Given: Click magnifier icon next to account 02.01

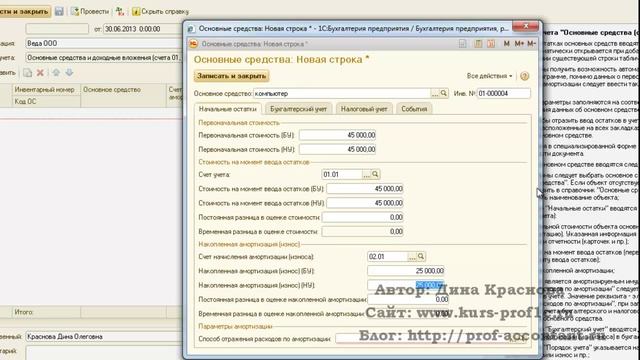Looking at the screenshot, I should [421, 257].
